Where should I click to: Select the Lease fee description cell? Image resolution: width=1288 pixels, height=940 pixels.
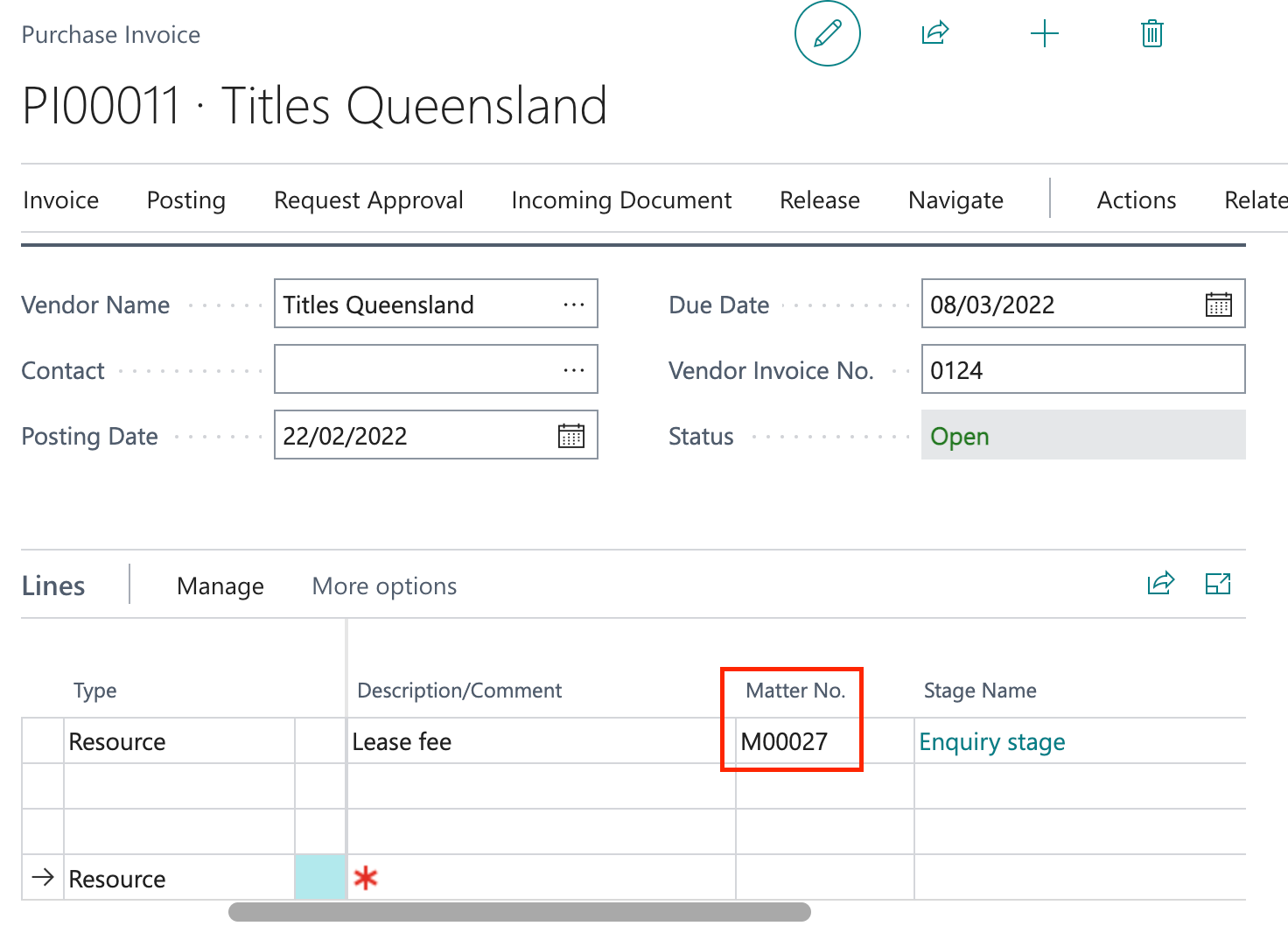coord(542,741)
